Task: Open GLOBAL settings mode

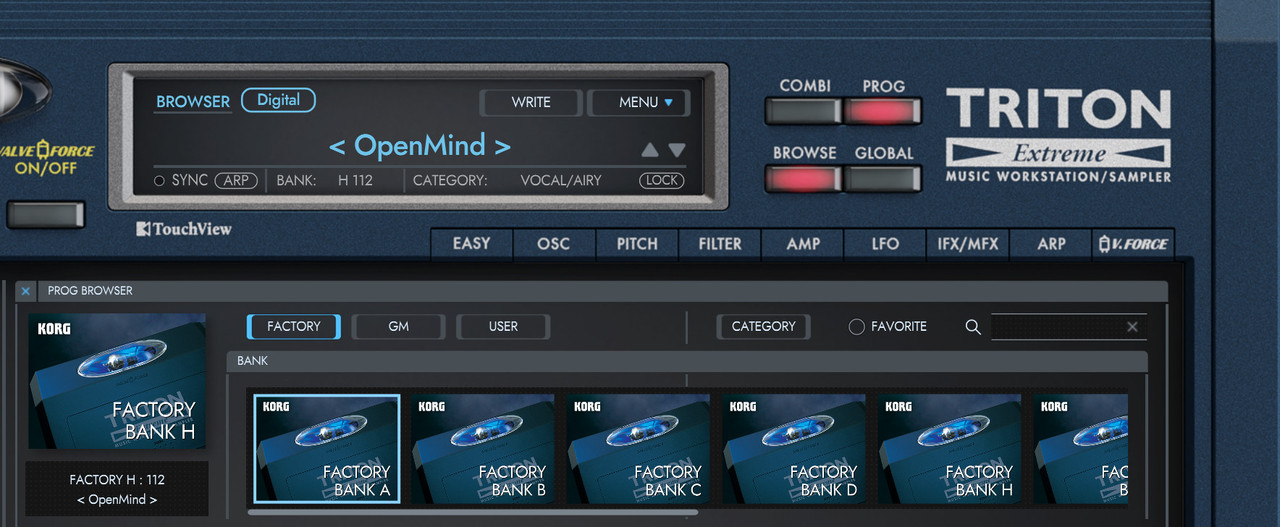Action: pos(882,178)
